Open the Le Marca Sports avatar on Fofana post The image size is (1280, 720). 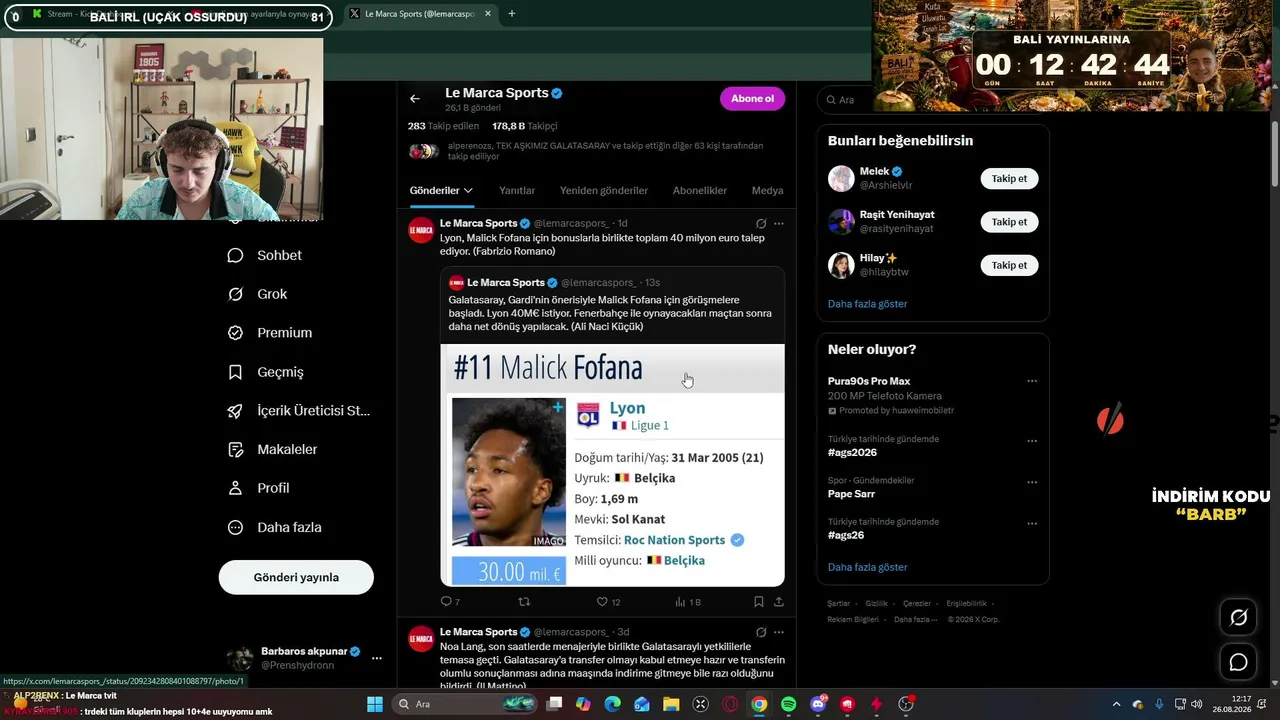[421, 230]
